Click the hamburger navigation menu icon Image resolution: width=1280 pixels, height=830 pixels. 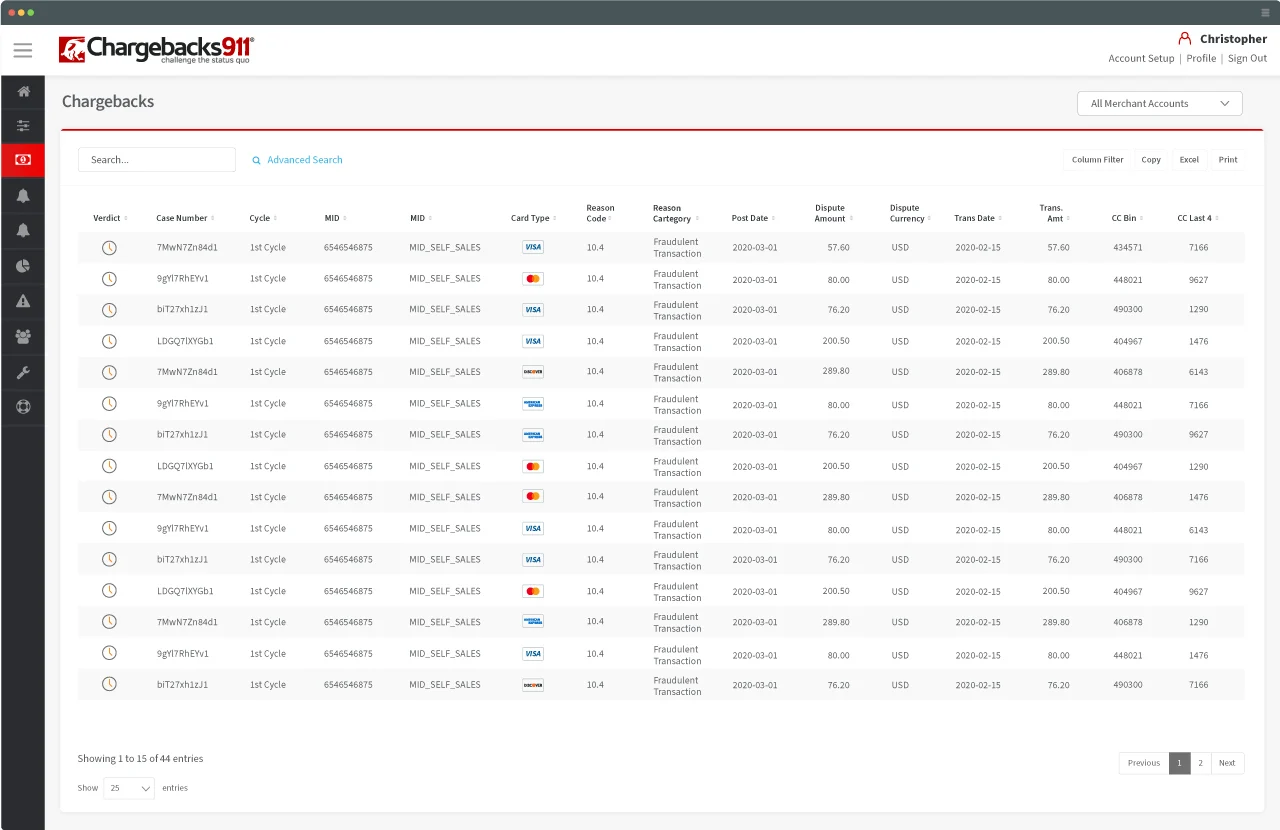tap(23, 49)
